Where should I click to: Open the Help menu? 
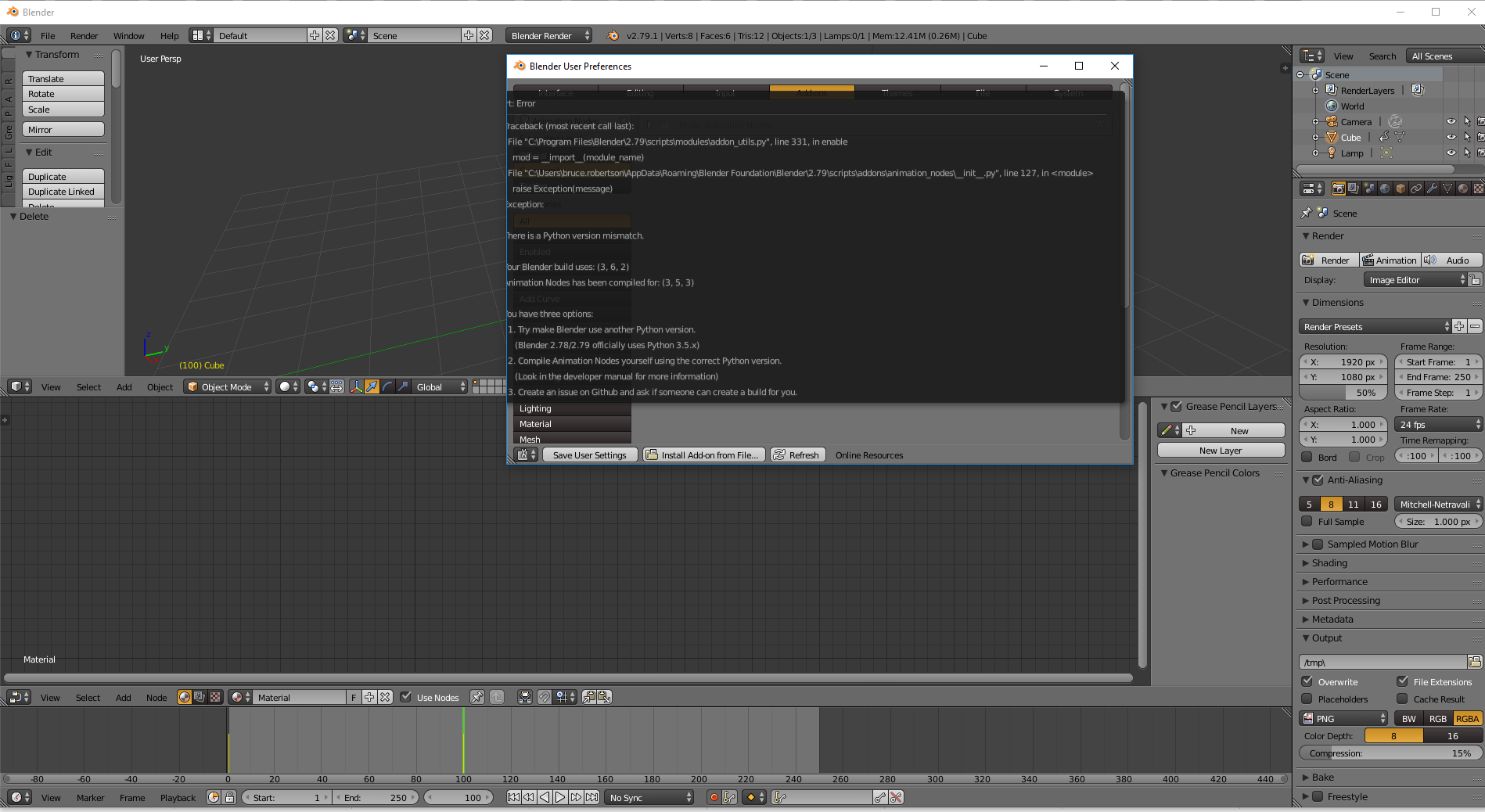point(169,36)
